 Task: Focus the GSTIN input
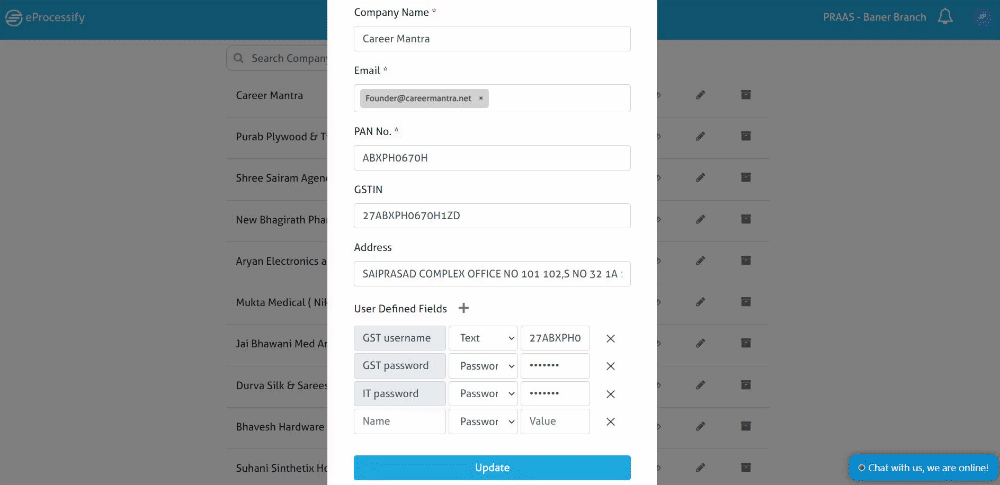click(492, 216)
